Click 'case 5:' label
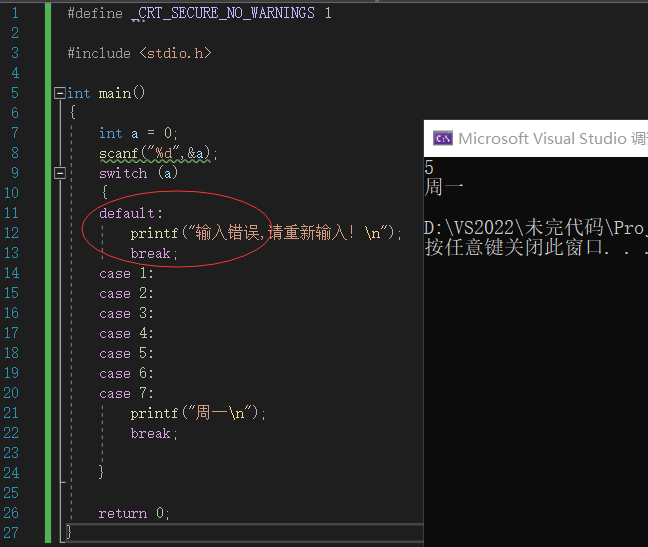The width and height of the screenshot is (648, 547). (126, 353)
